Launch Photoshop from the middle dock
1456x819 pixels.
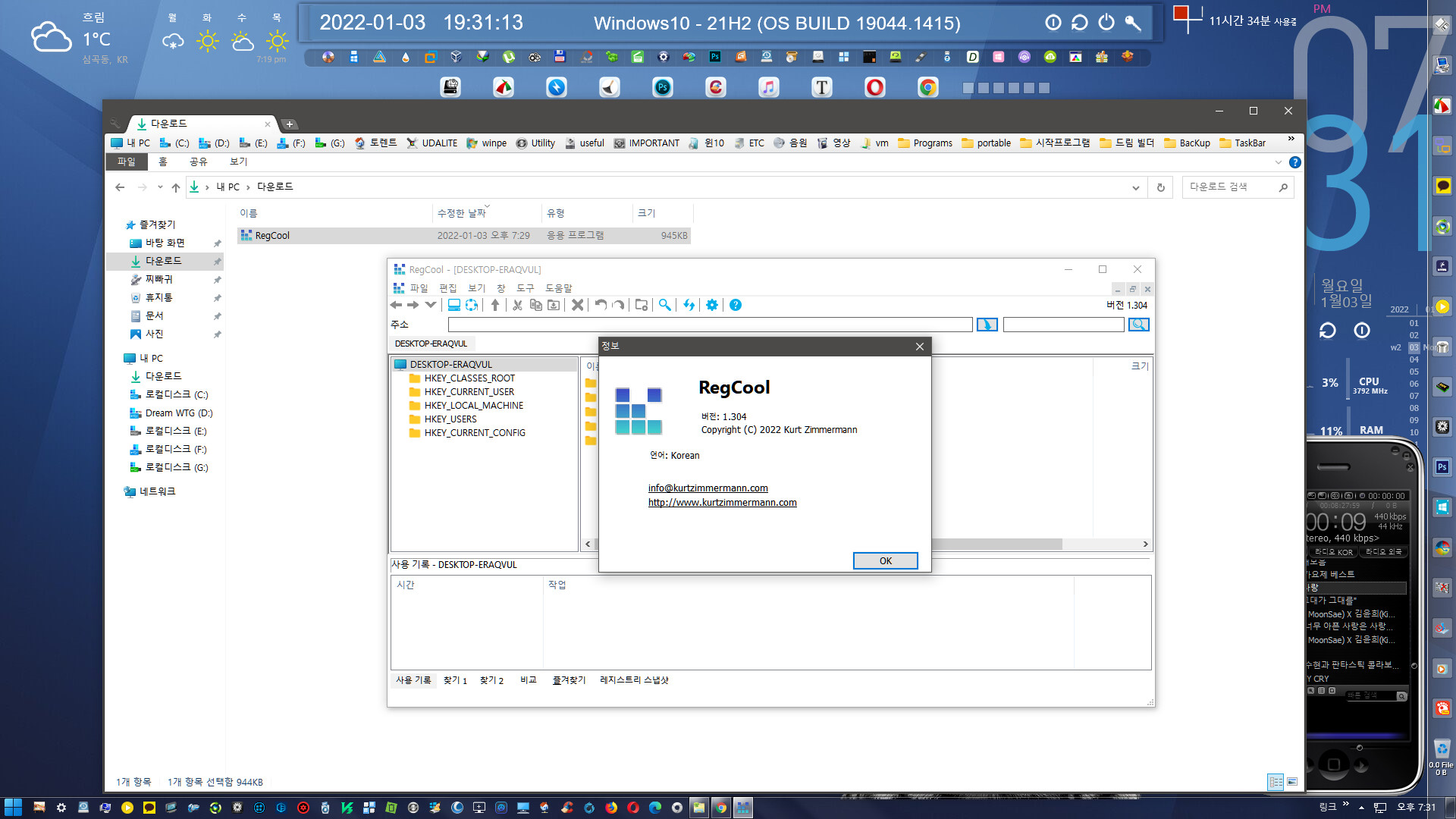(x=662, y=87)
